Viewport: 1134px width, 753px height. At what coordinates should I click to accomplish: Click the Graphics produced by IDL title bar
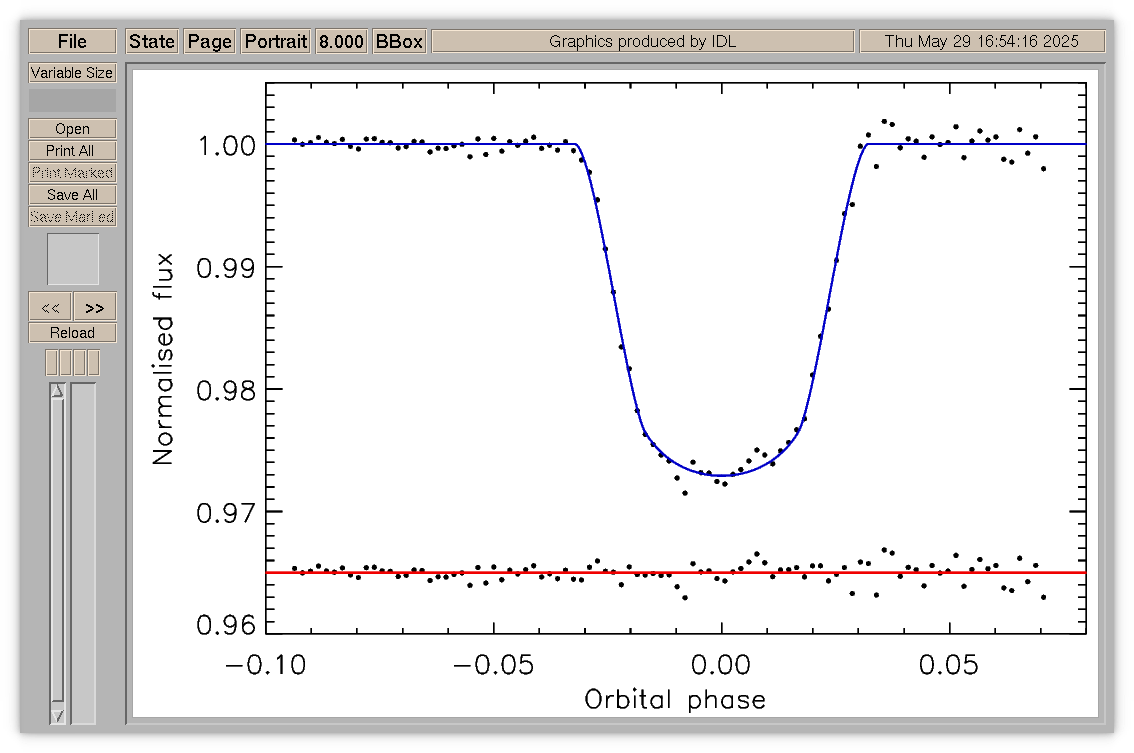643,41
